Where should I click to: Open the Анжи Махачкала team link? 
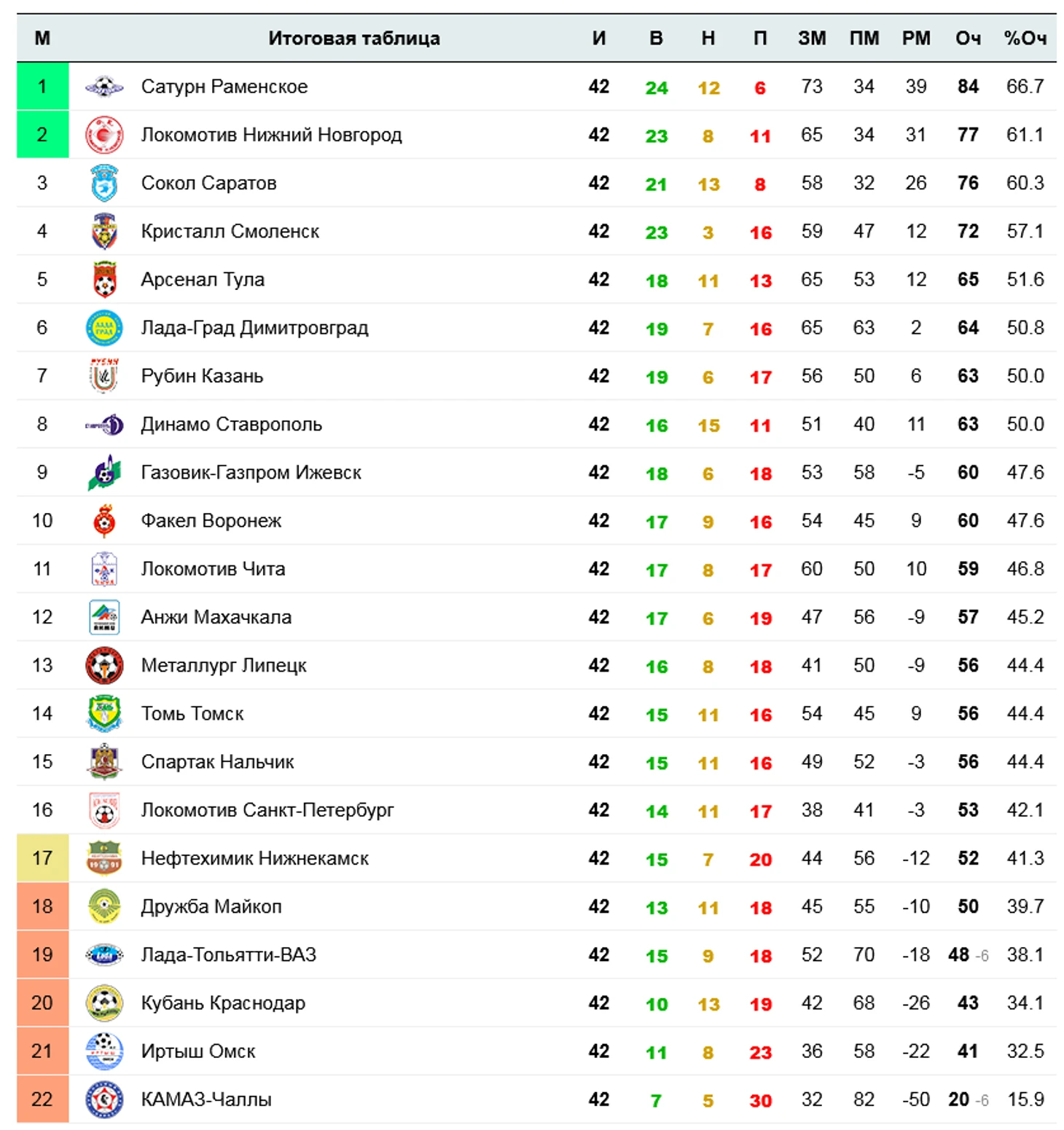click(x=216, y=617)
